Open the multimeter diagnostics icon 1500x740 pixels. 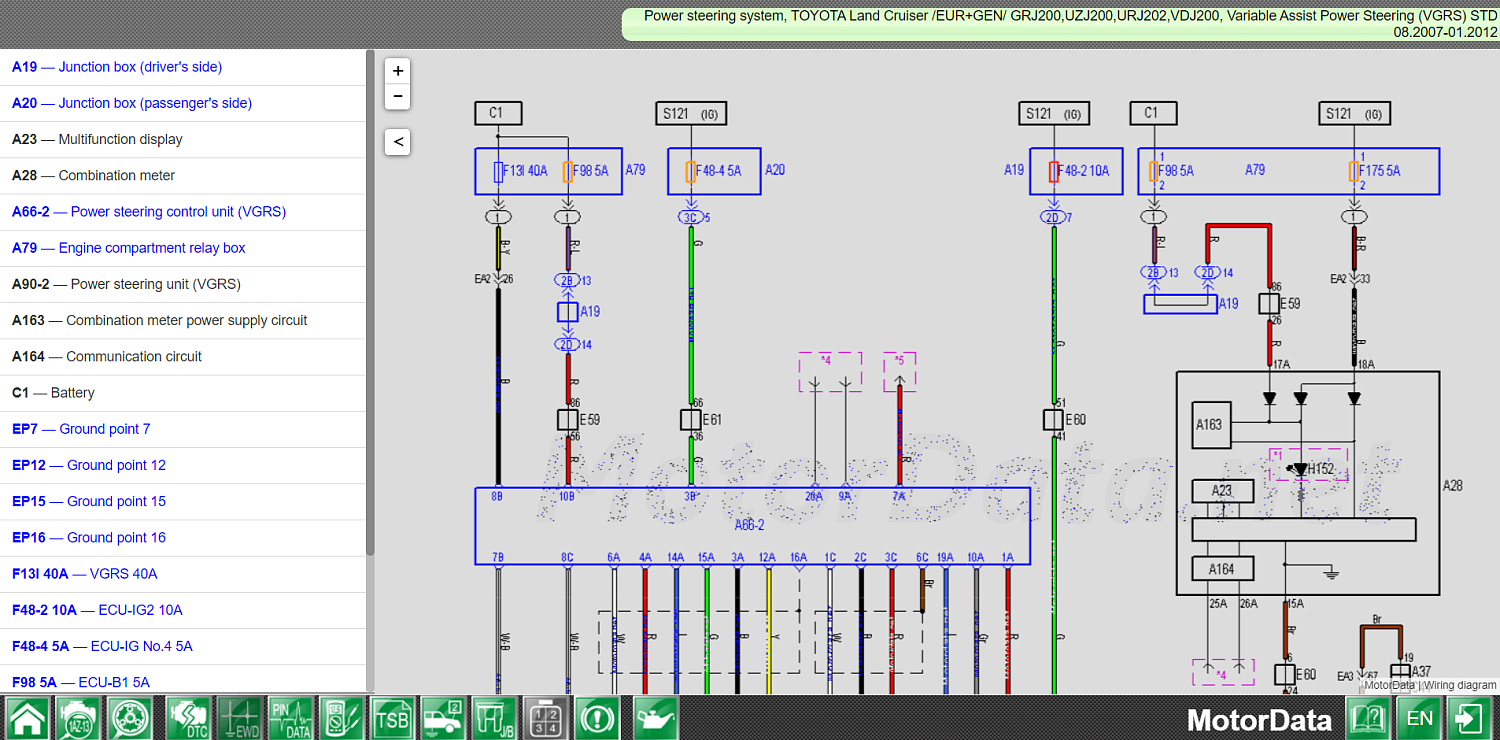click(340, 718)
